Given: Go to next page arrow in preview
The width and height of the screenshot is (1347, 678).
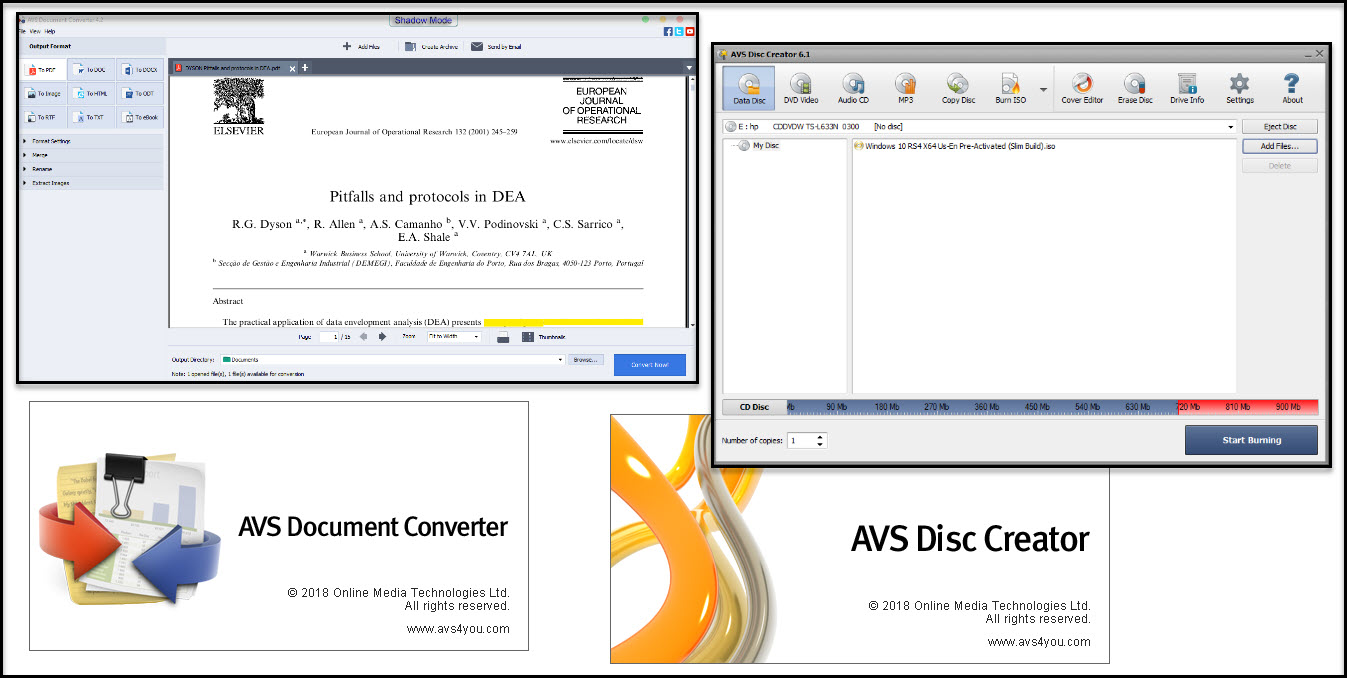Looking at the screenshot, I should tap(382, 337).
